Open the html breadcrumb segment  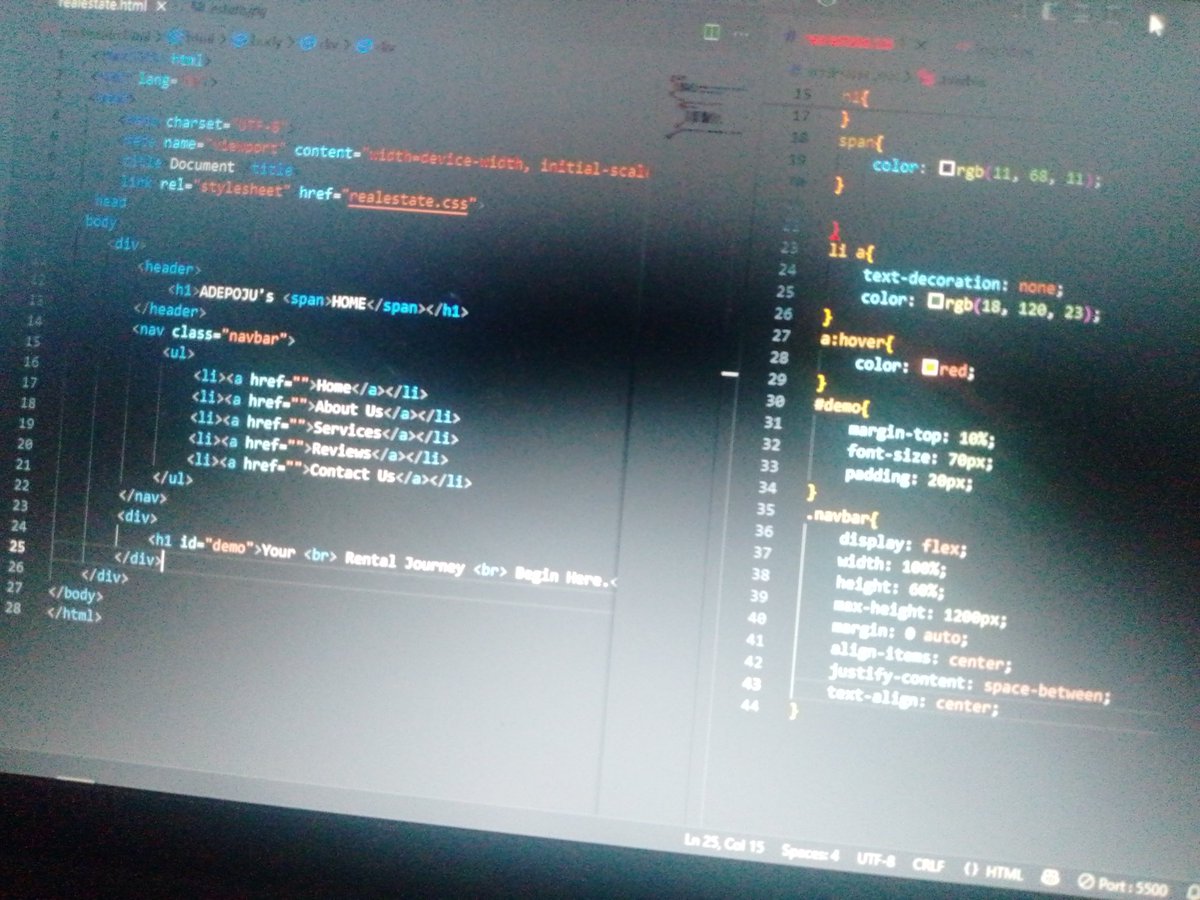click(x=194, y=37)
